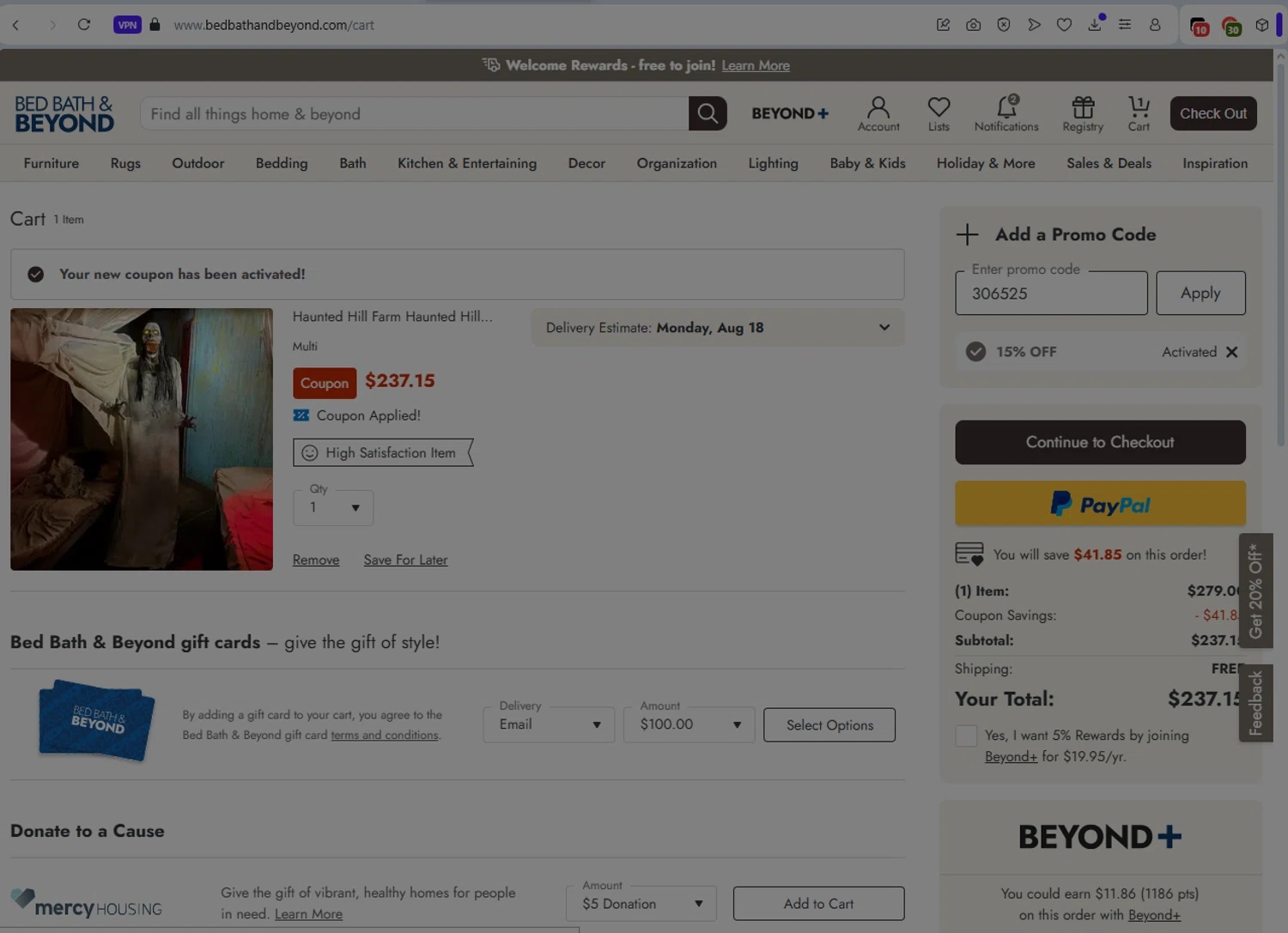Click the search magnifier icon
This screenshot has width=1288, height=933.
click(x=707, y=113)
